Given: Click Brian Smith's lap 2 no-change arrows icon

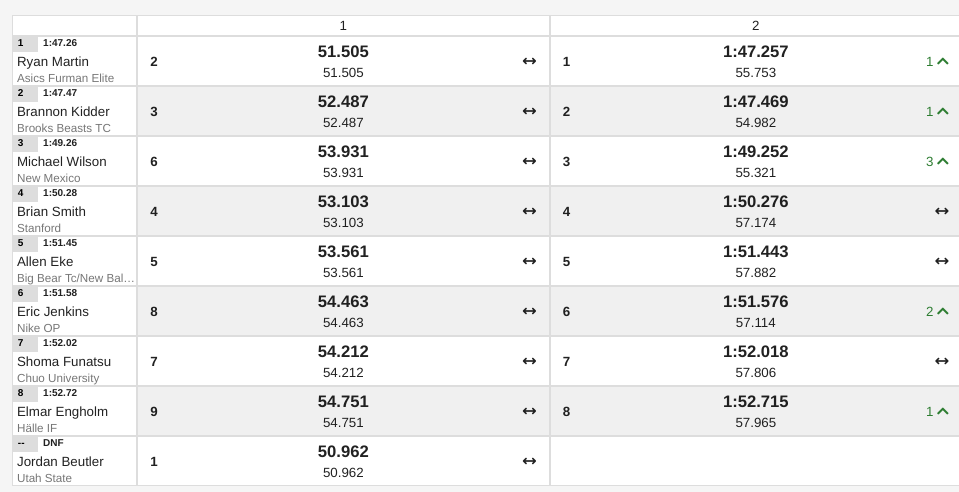Looking at the screenshot, I should click(941, 211).
